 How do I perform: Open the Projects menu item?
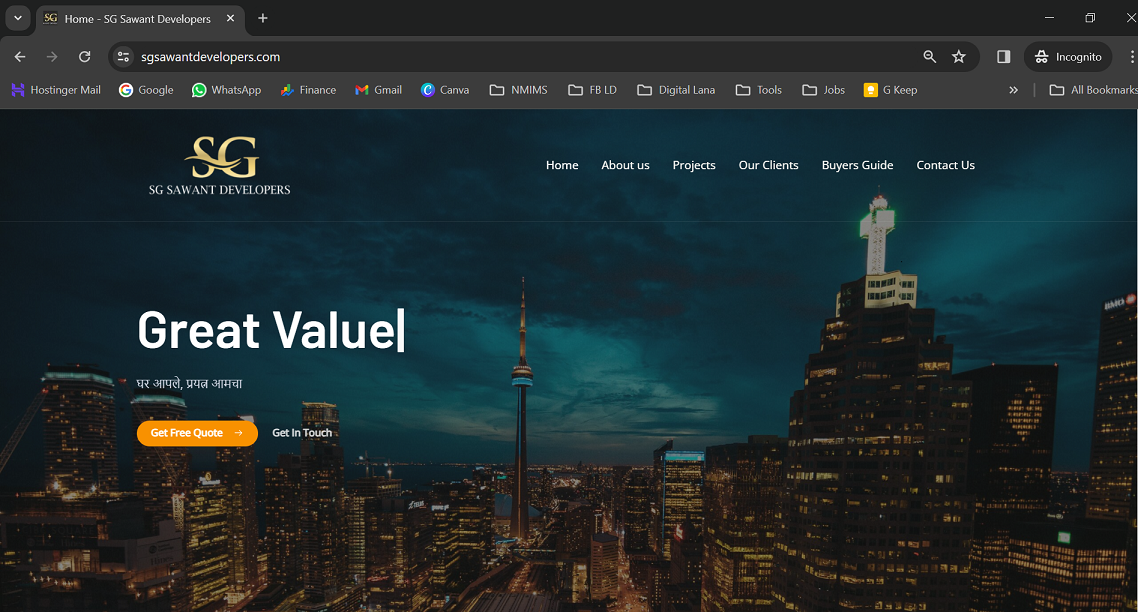(x=694, y=165)
